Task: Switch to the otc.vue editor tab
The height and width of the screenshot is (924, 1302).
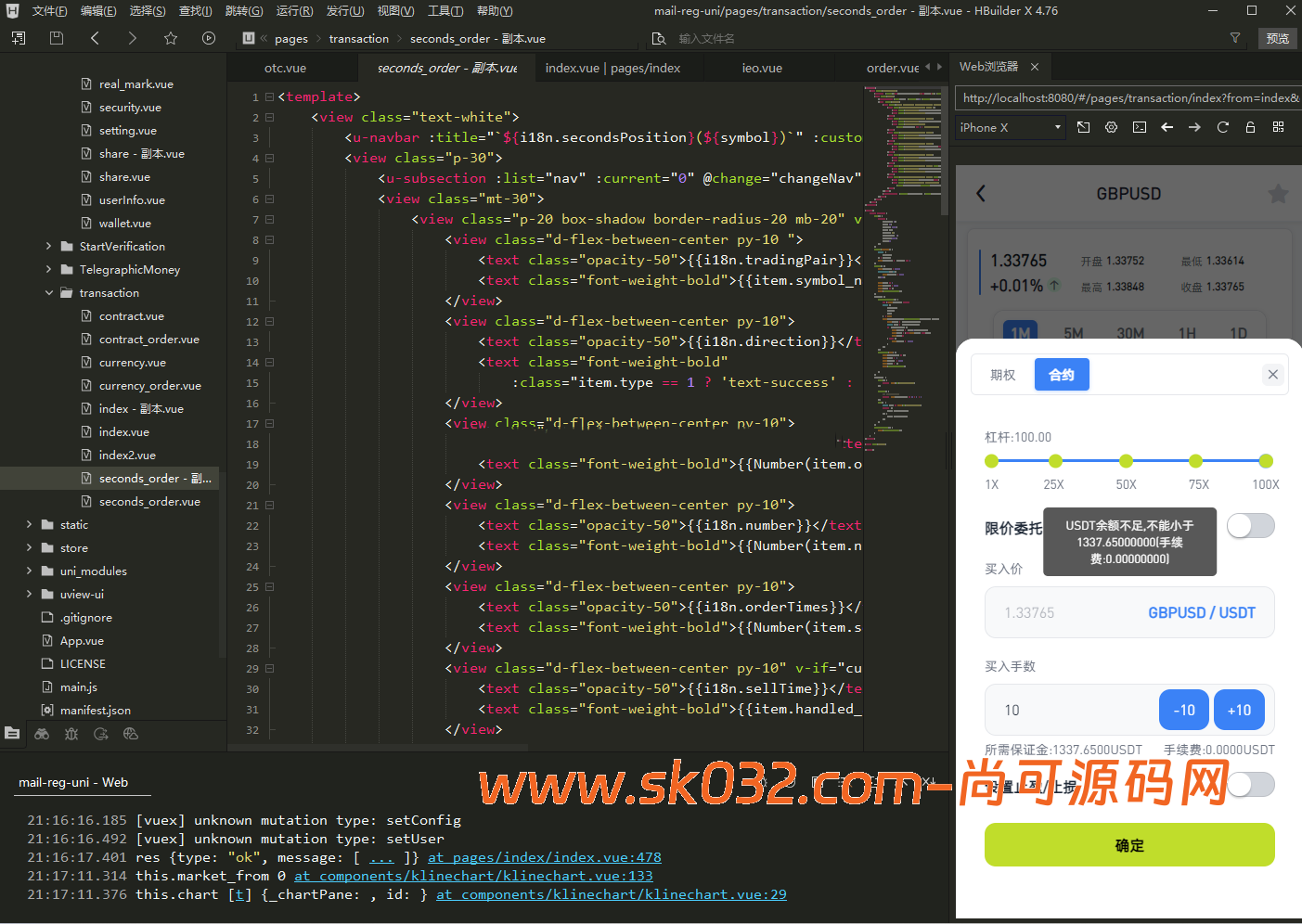Action: [x=285, y=68]
